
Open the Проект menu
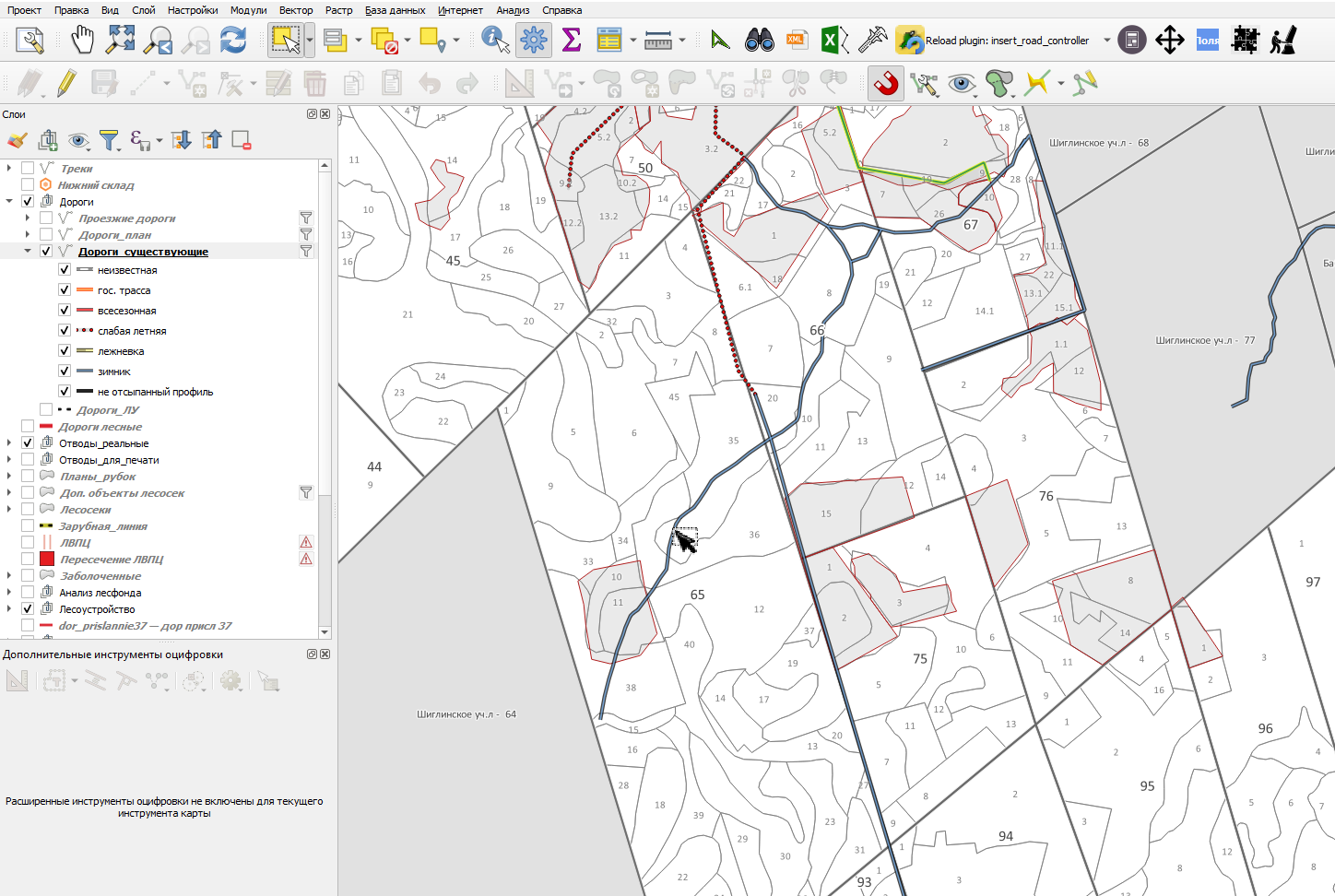pyautogui.click(x=24, y=10)
